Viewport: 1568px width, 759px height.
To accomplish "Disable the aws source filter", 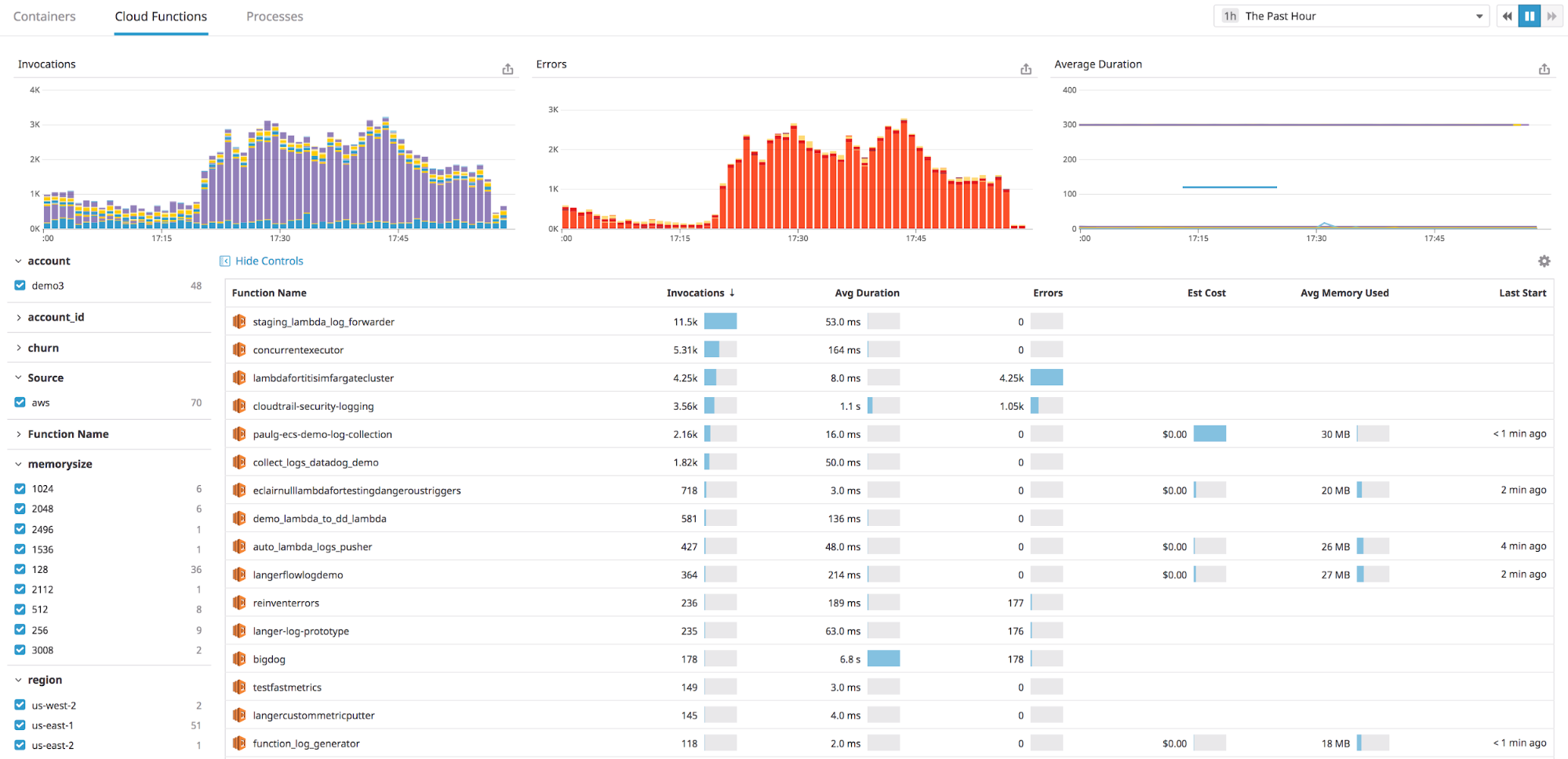I will (19, 402).
